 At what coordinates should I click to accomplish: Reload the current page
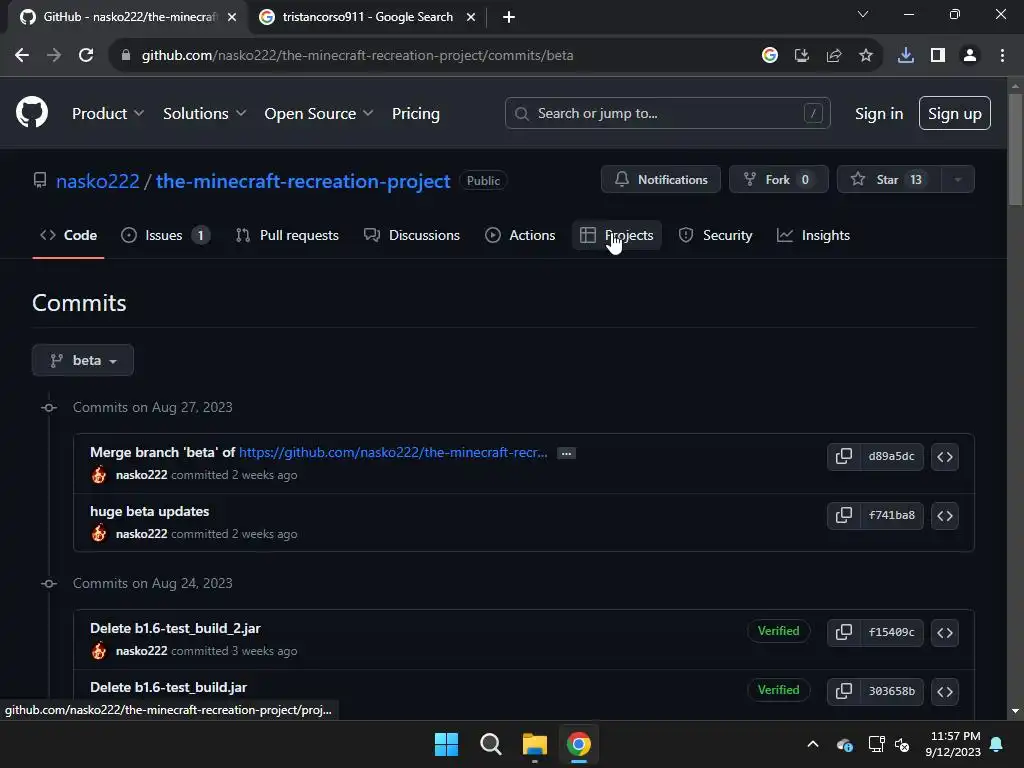click(x=86, y=56)
